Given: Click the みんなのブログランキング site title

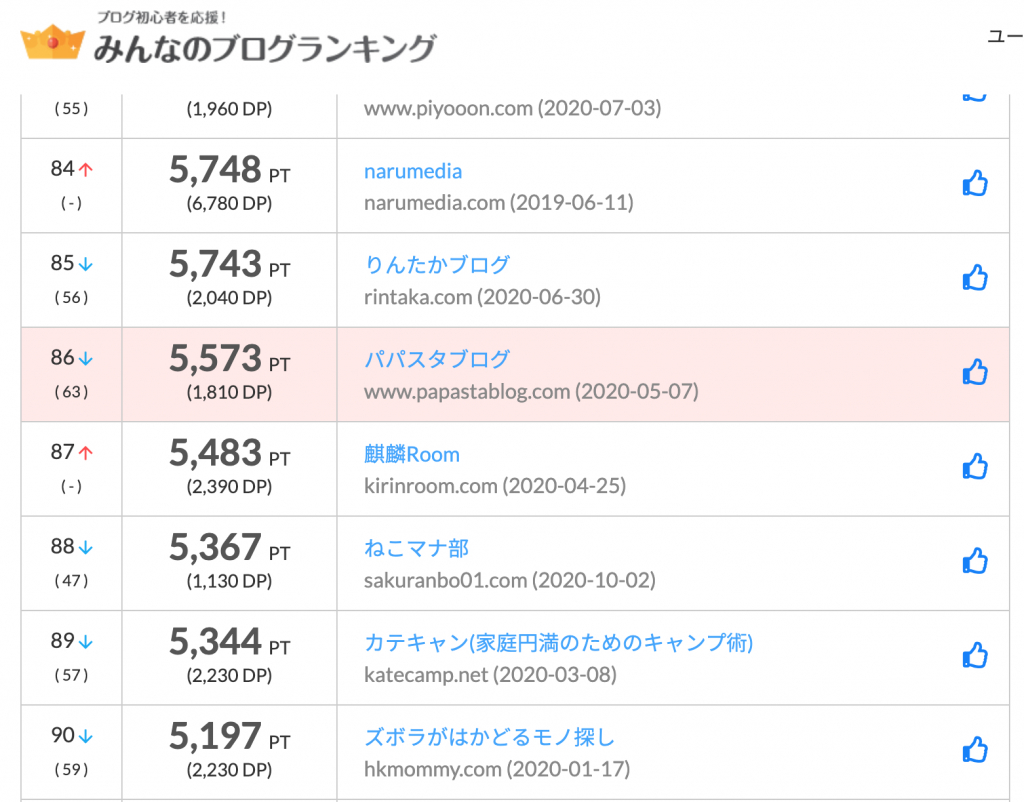Looking at the screenshot, I should click(x=264, y=48).
